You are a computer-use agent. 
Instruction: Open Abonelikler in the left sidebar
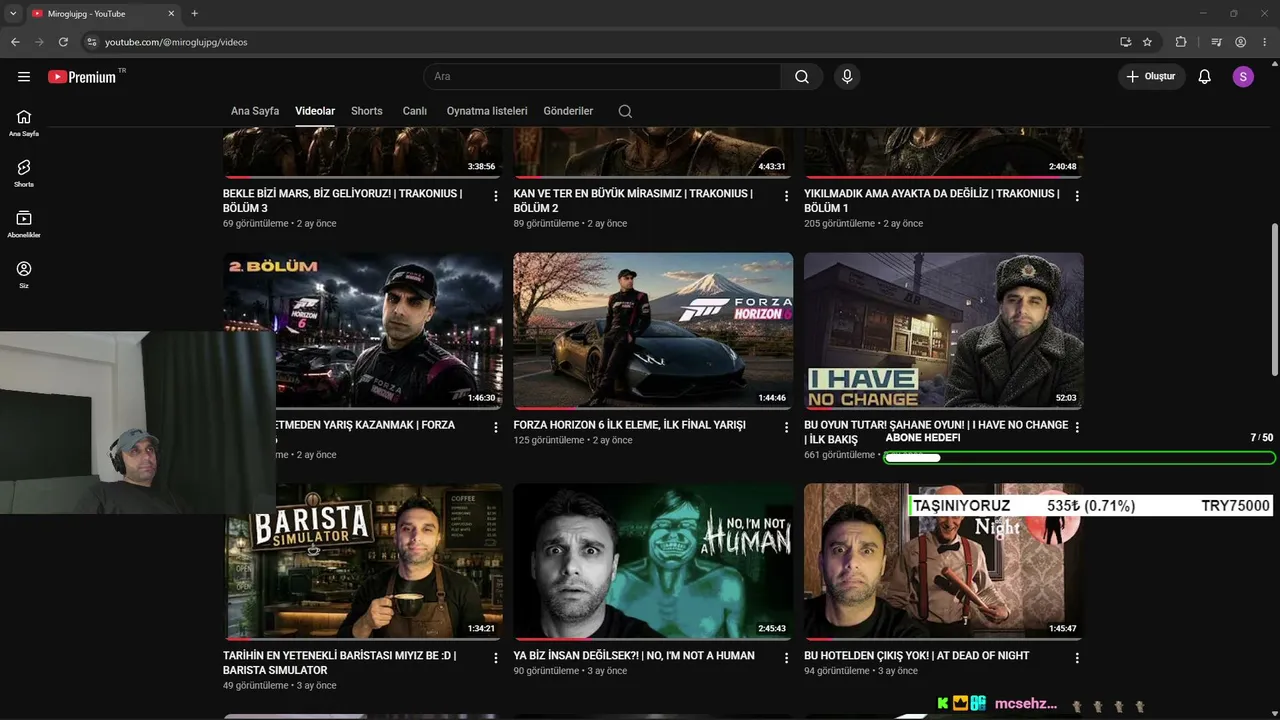(x=24, y=225)
